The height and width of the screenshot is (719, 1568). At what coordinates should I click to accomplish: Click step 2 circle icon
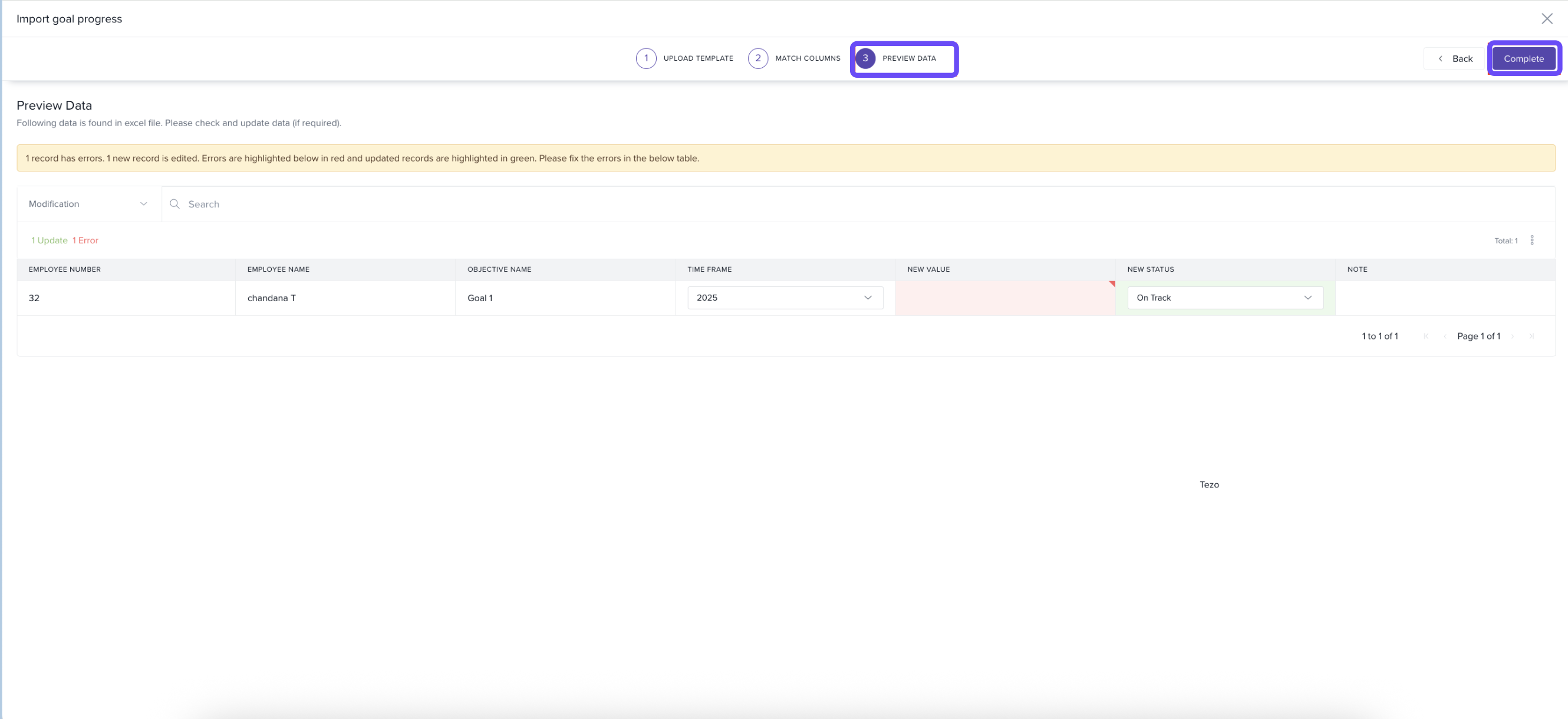tap(757, 58)
